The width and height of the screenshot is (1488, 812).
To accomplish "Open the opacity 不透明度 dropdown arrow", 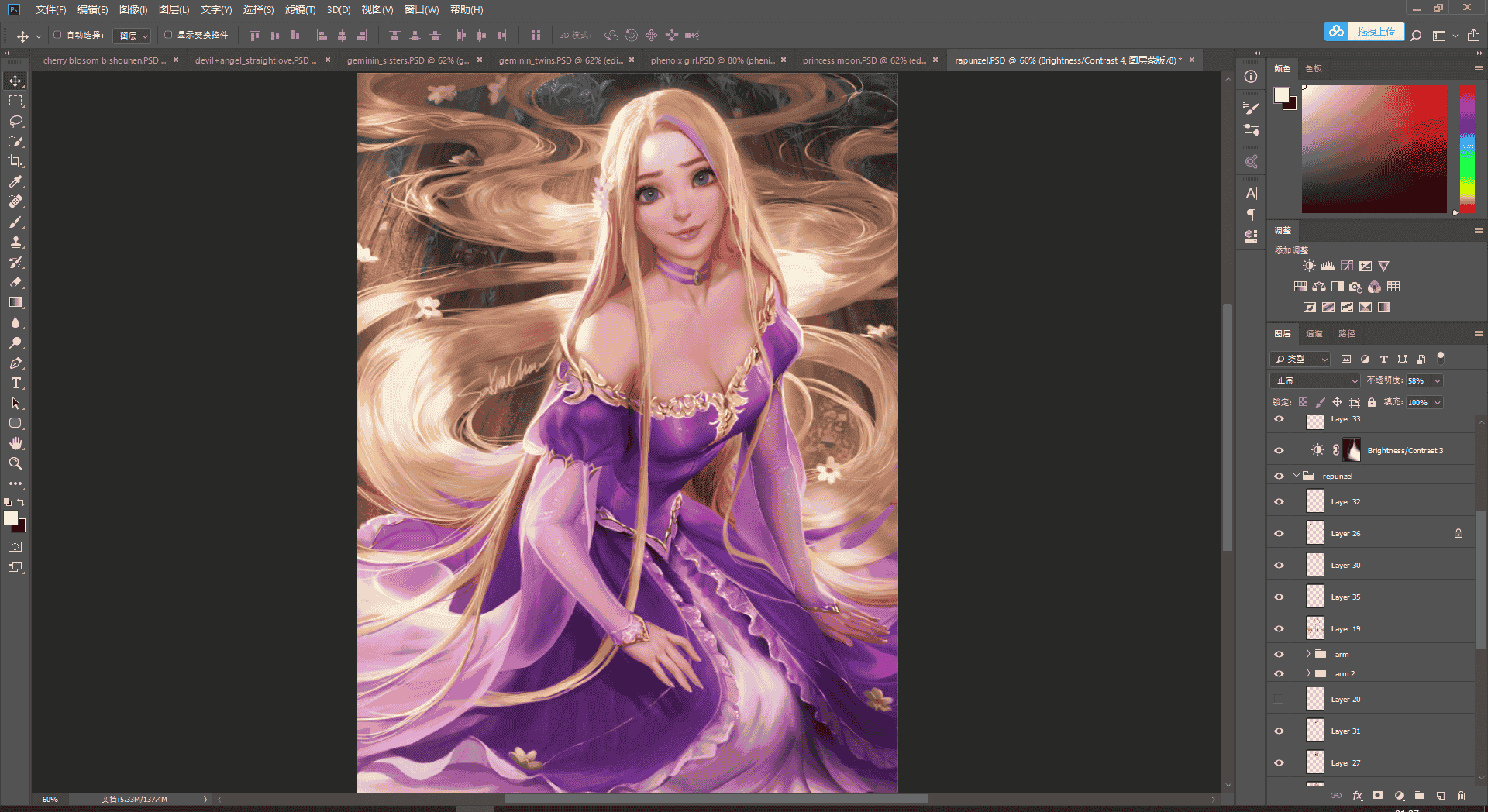I will pos(1438,380).
